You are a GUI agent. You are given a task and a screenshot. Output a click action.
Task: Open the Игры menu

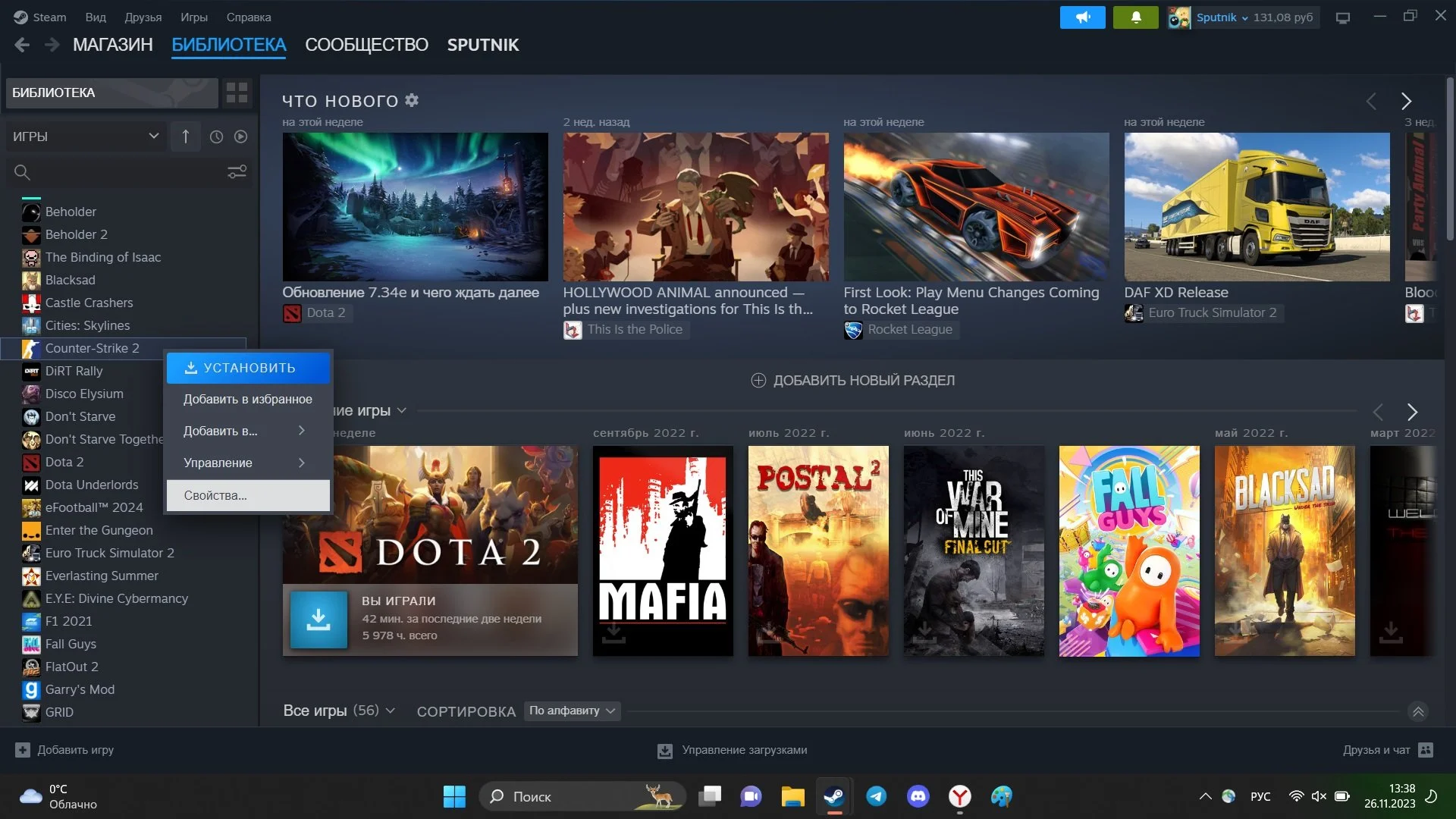tap(194, 17)
